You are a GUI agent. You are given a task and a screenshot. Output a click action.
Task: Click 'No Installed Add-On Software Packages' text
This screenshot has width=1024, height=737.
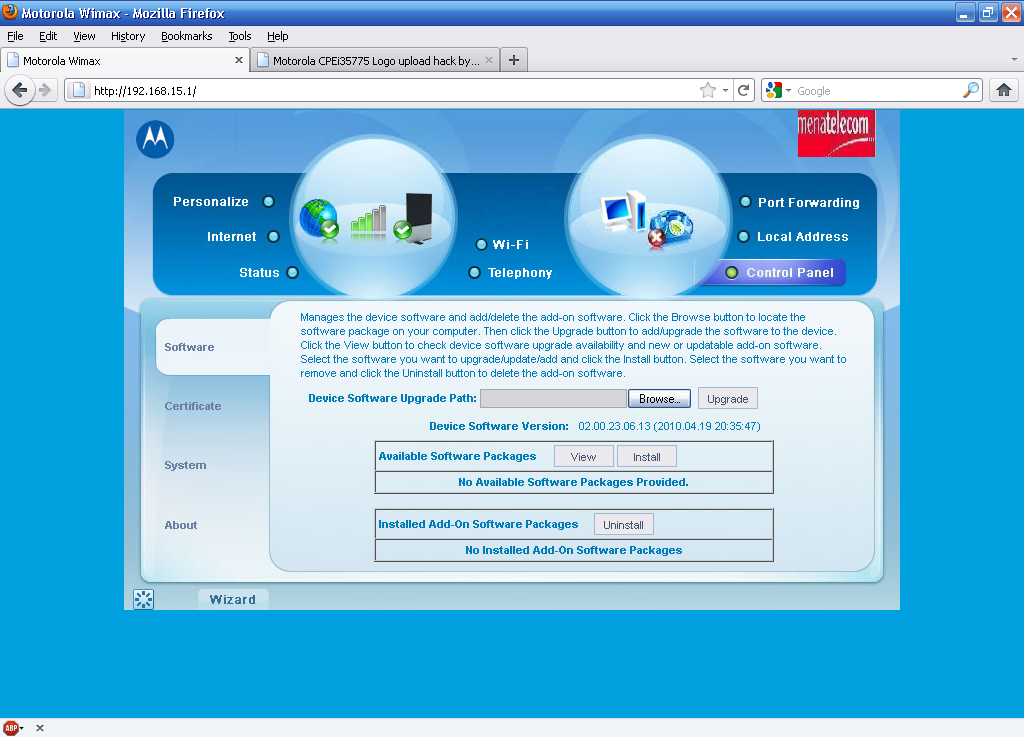point(573,550)
